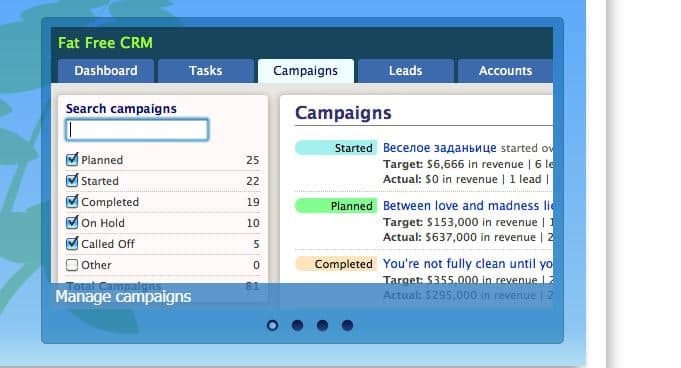Enable the Other campaigns checkbox
This screenshot has width=681, height=368.
coord(72,265)
